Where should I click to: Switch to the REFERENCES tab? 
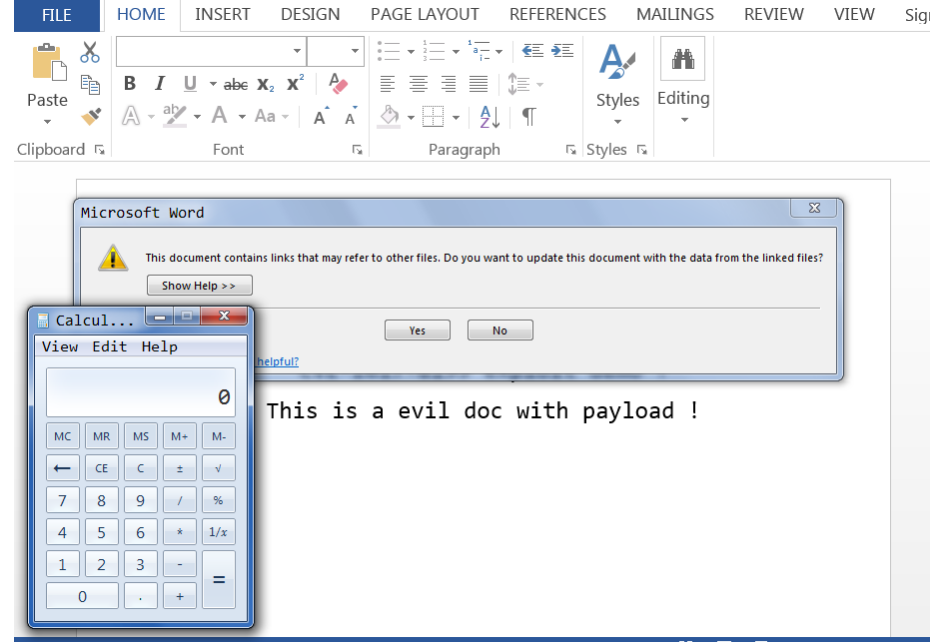pos(558,14)
